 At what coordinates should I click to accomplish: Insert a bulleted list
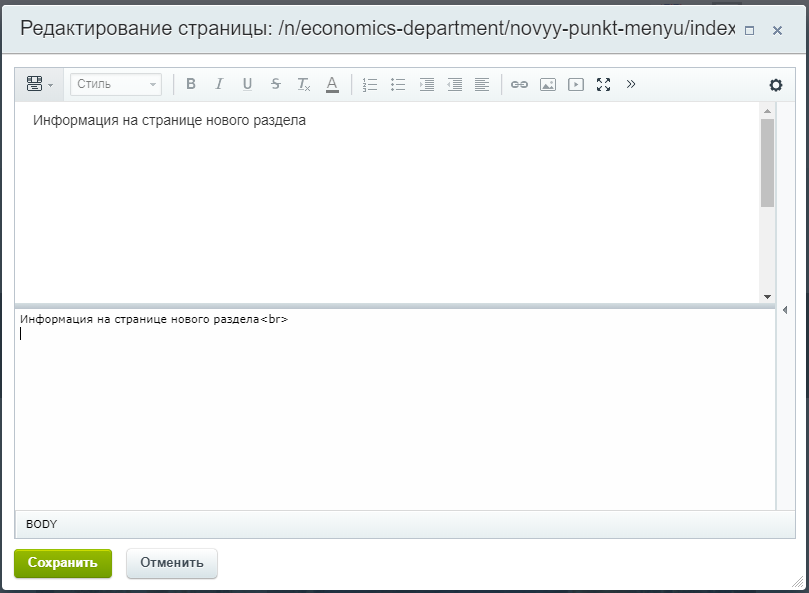pos(398,84)
